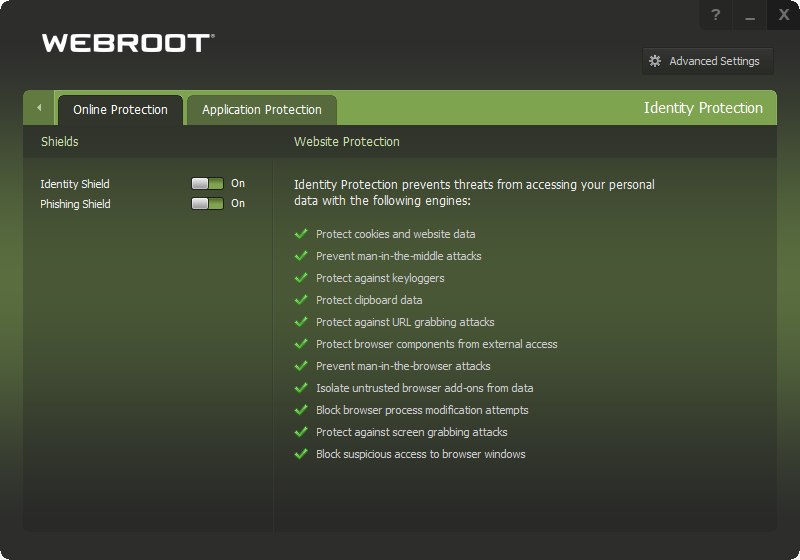Switch to the Online Protection tab
The image size is (800, 560).
pos(120,110)
